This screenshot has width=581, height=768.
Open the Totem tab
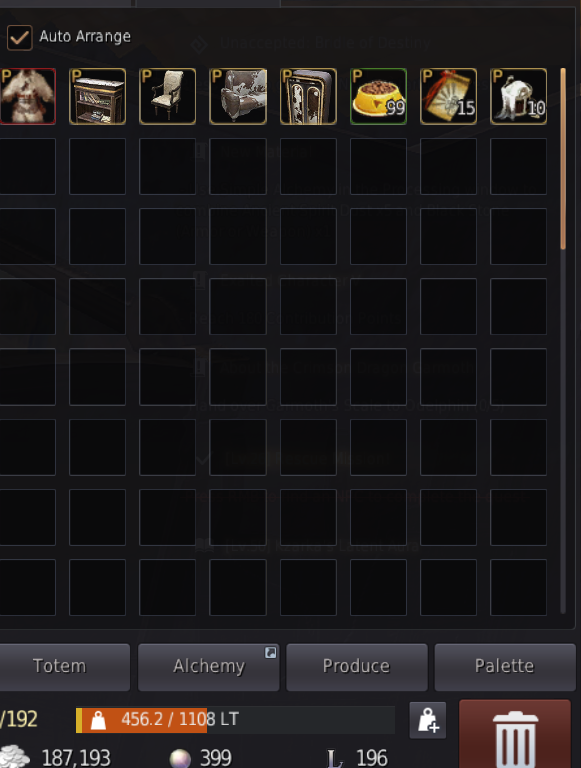click(59, 667)
